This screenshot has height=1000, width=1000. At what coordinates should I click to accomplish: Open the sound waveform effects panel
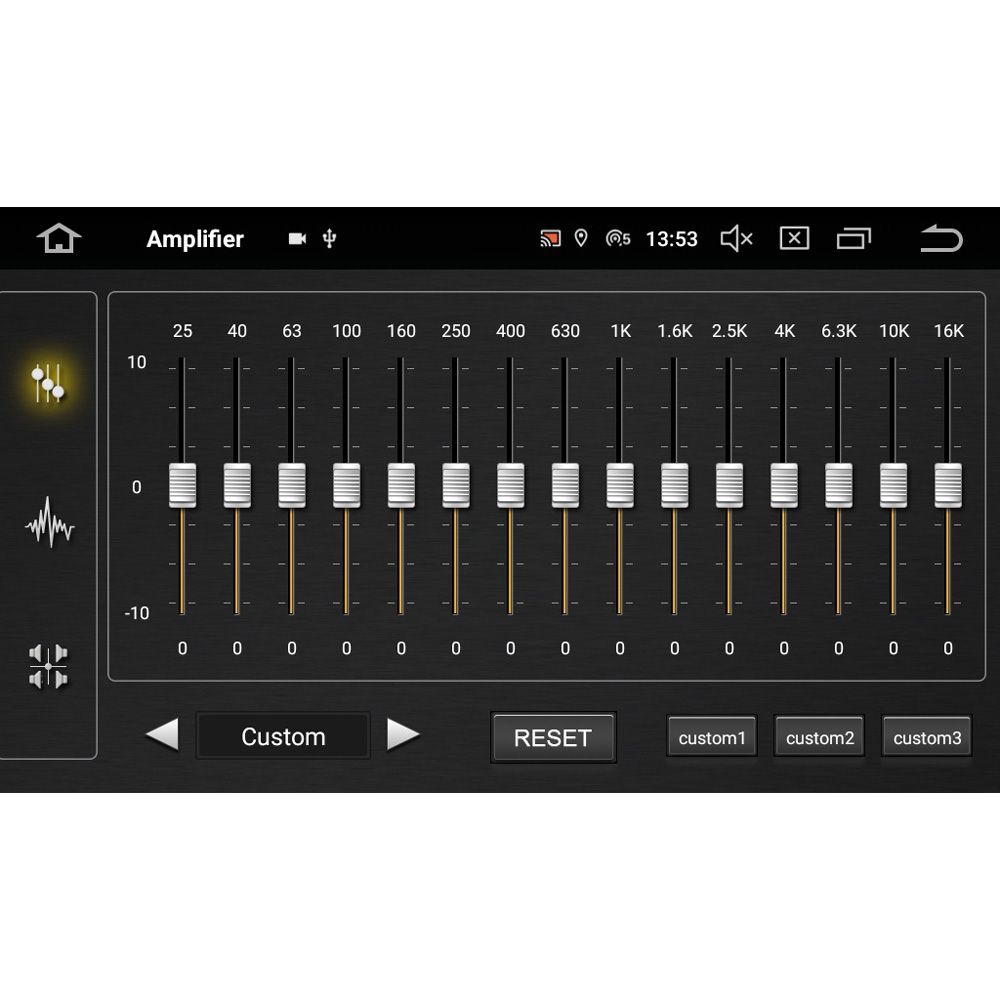pos(50,523)
